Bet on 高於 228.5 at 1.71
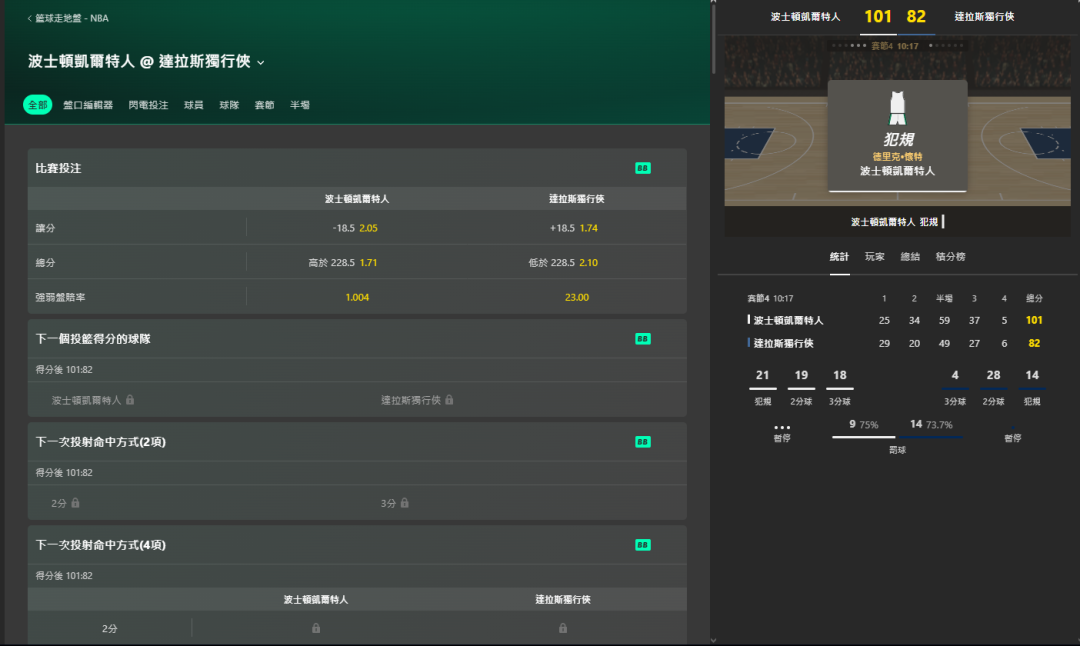The height and width of the screenshot is (646, 1080). [x=343, y=262]
